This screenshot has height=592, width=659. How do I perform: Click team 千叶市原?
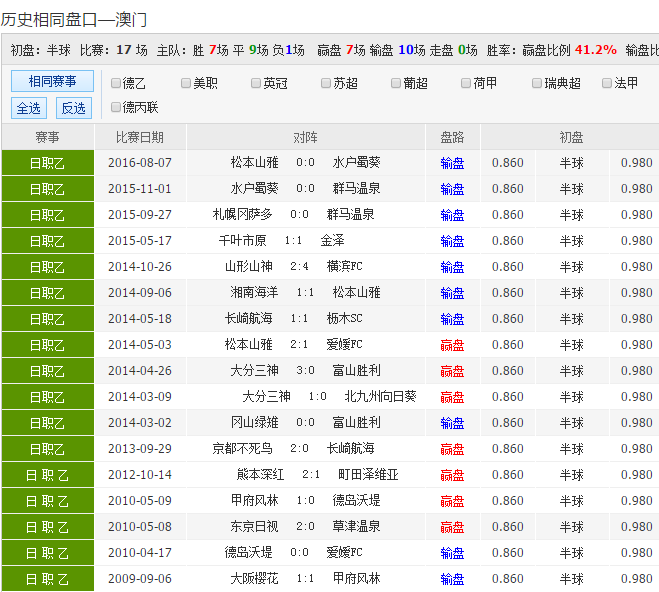pos(243,241)
